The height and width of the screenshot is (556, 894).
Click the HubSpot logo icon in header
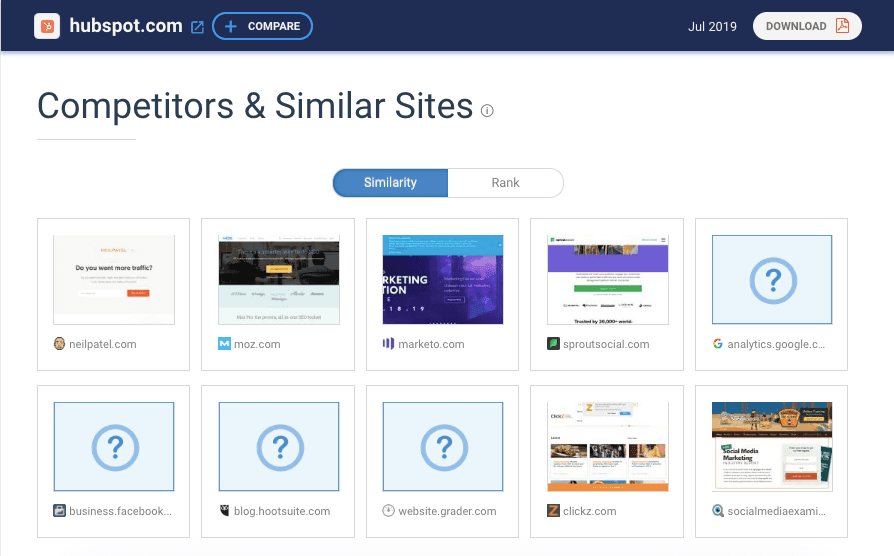point(47,26)
